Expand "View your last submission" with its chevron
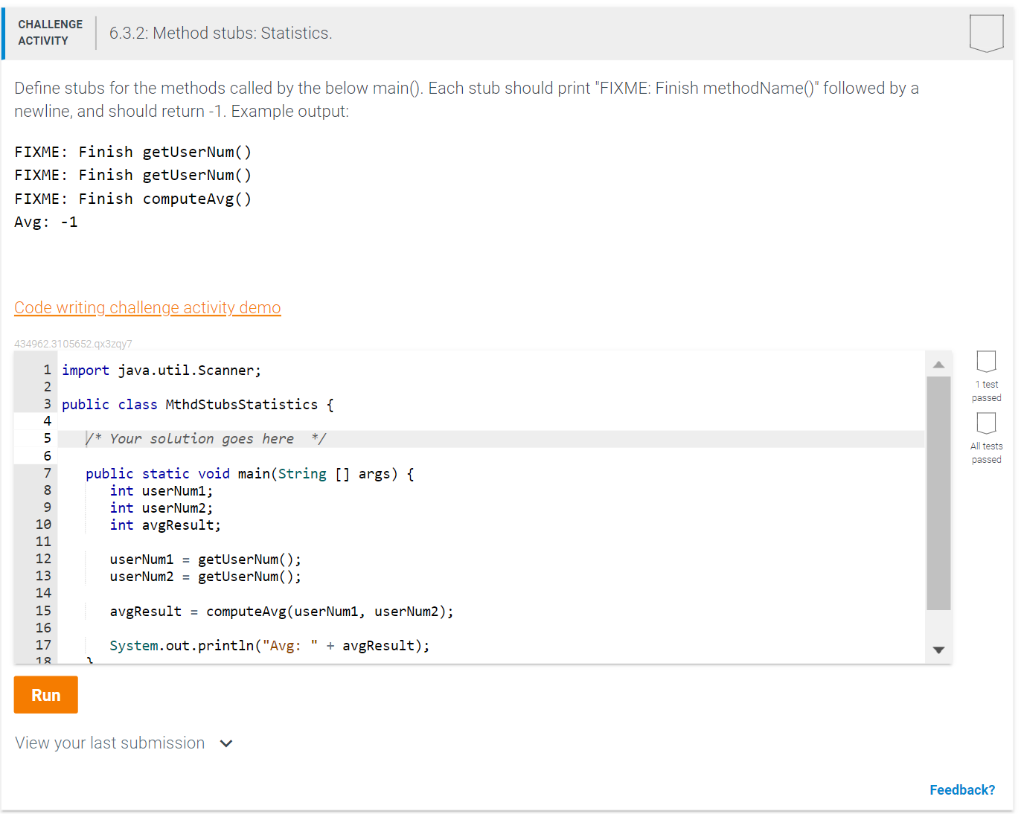Image resolution: width=1024 pixels, height=814 pixels. click(225, 743)
